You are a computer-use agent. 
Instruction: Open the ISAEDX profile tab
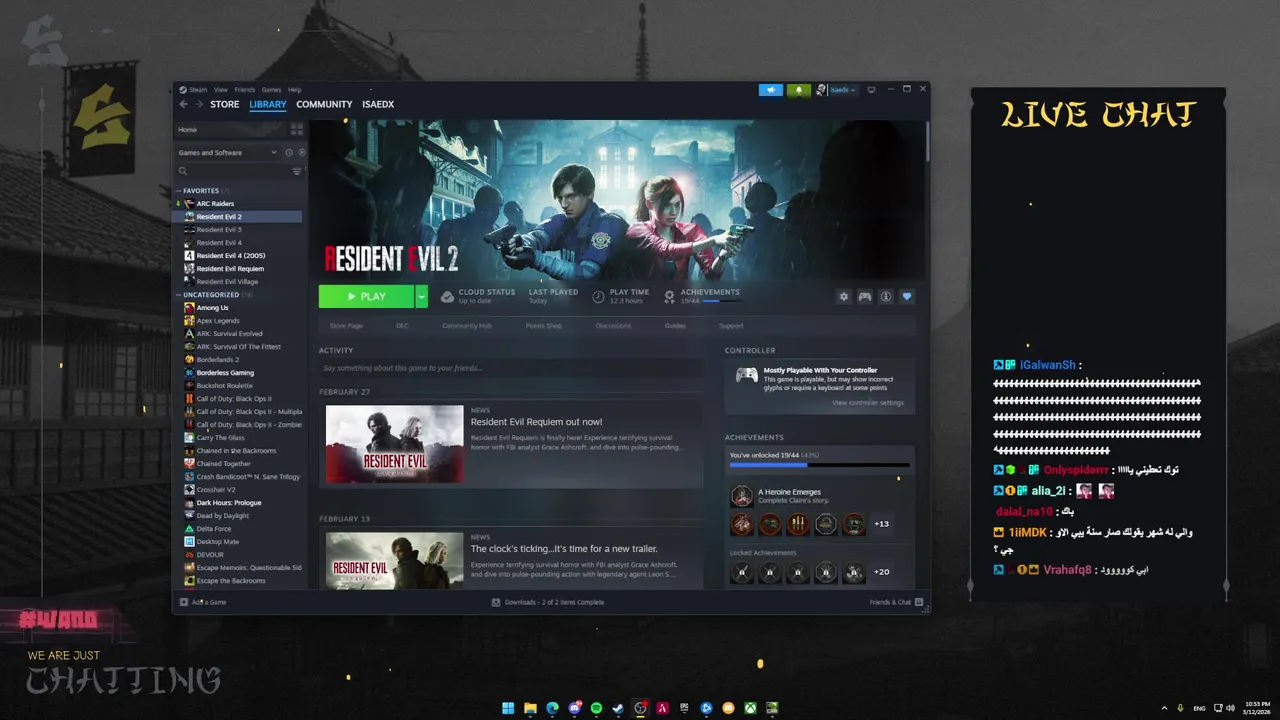point(378,104)
